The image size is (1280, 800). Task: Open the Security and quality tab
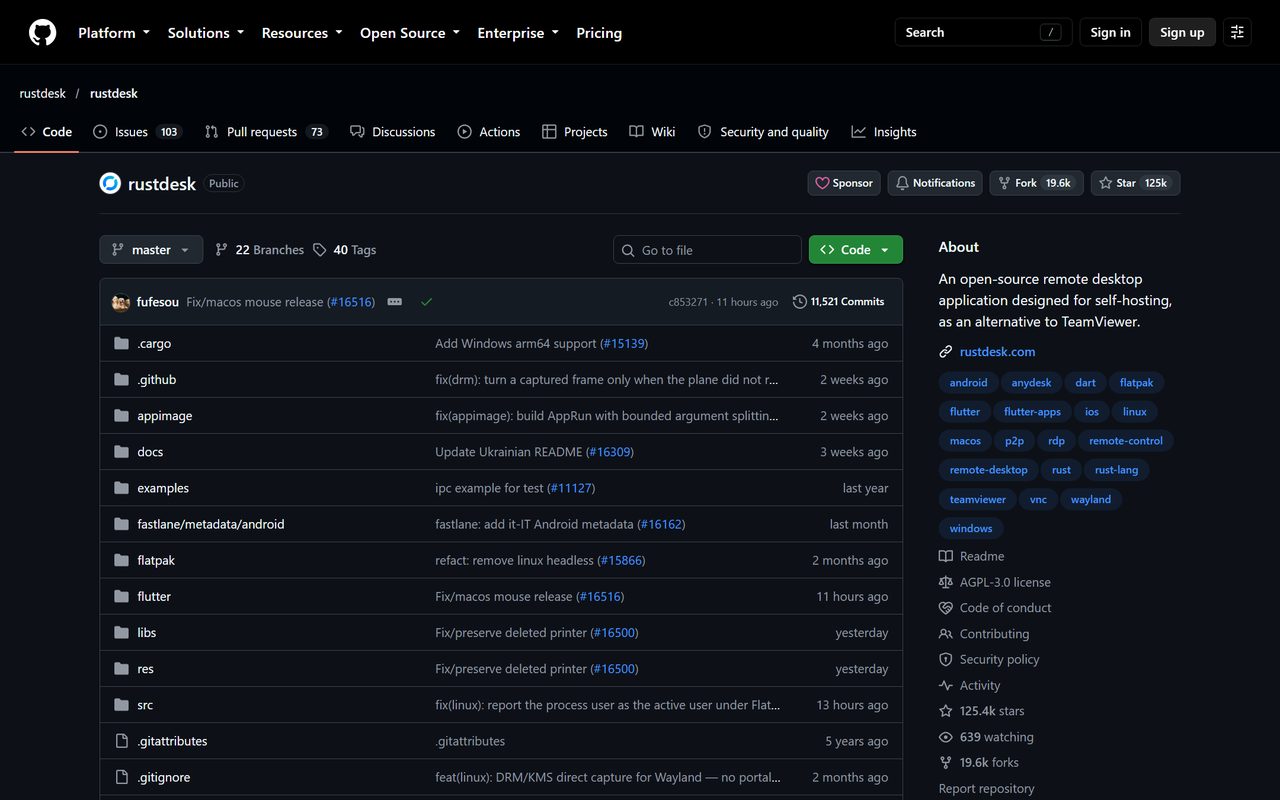click(763, 132)
